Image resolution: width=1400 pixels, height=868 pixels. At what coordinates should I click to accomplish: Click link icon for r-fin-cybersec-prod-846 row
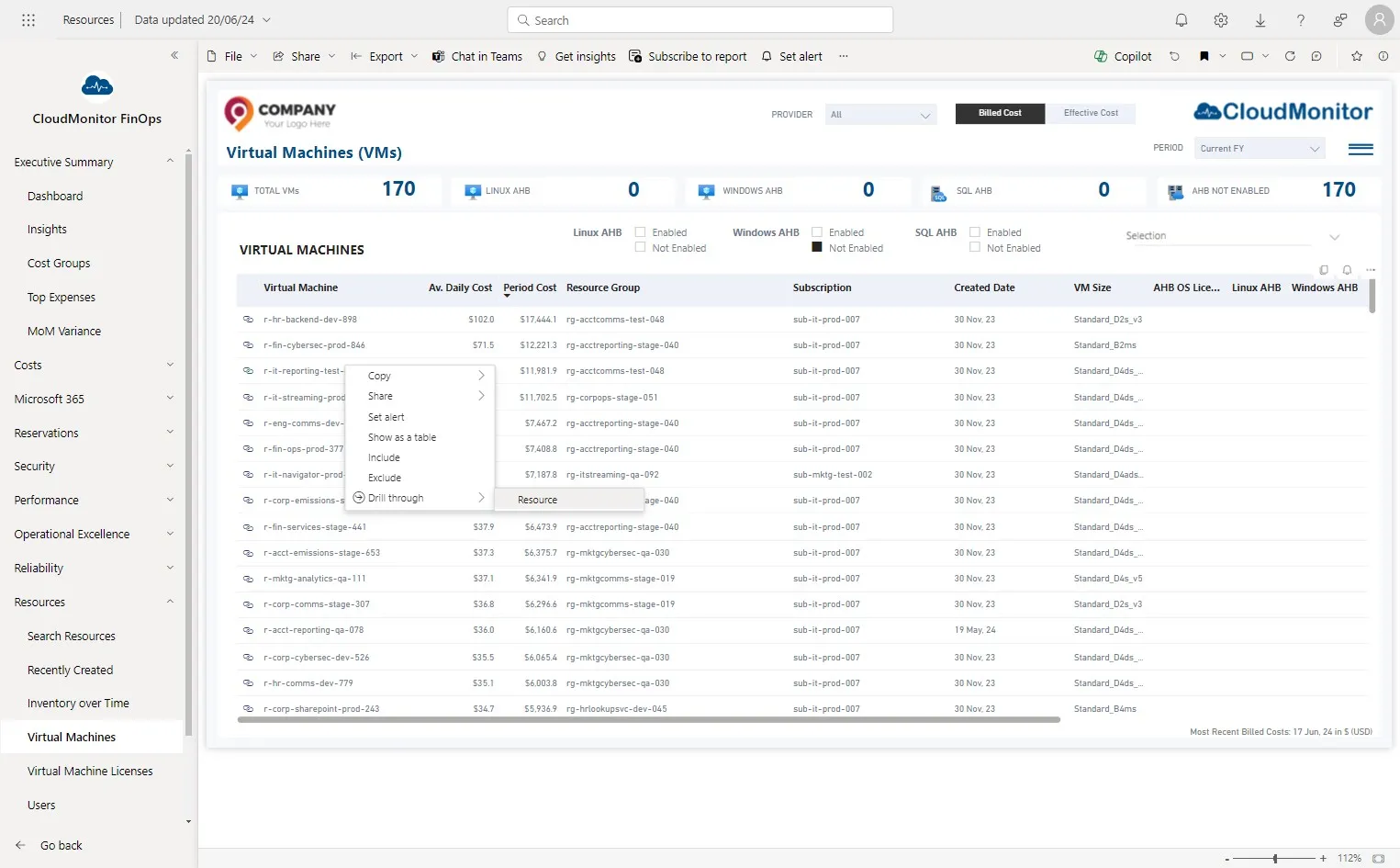coord(248,345)
